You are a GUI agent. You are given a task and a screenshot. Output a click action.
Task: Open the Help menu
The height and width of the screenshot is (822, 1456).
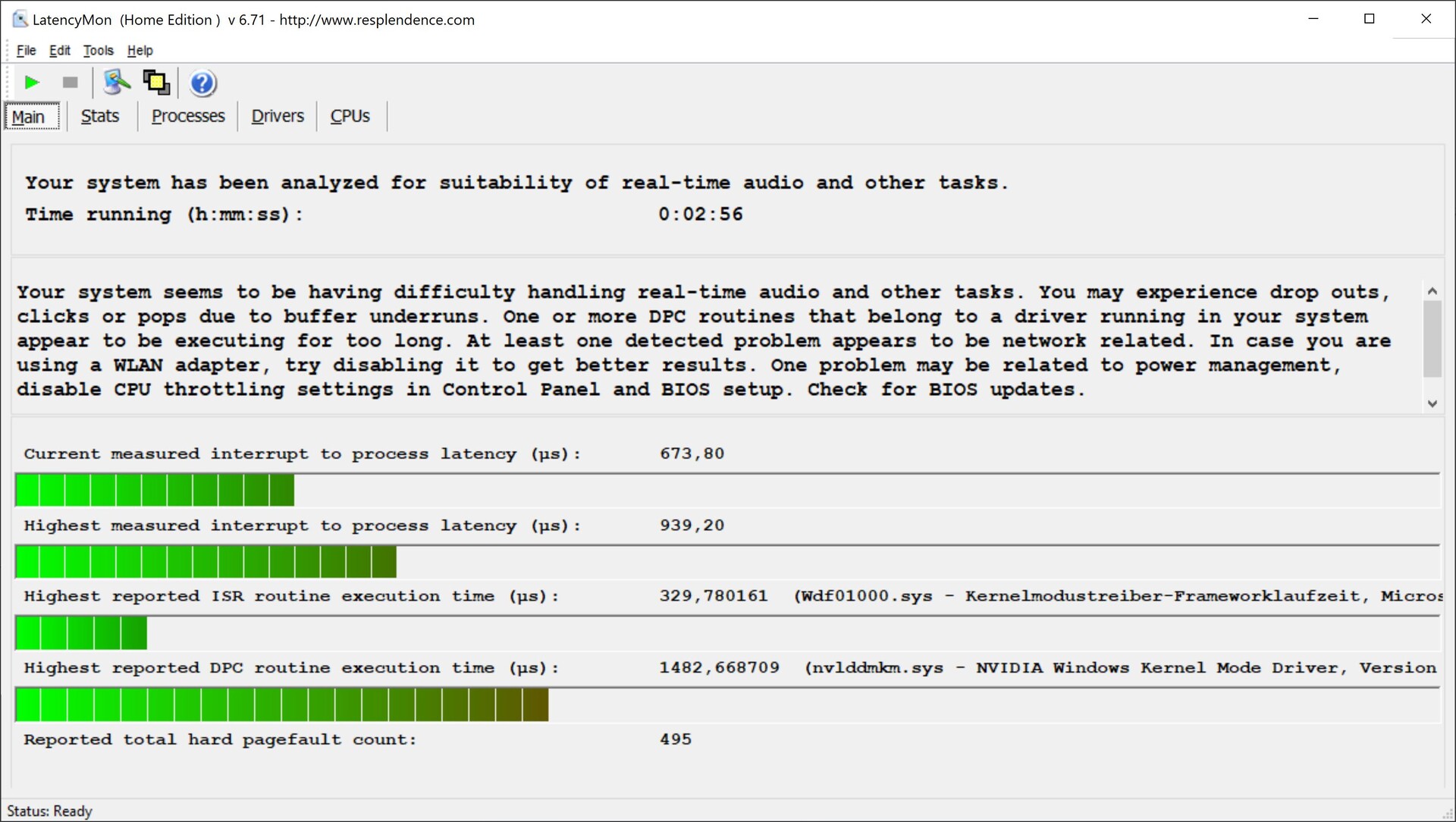click(140, 50)
